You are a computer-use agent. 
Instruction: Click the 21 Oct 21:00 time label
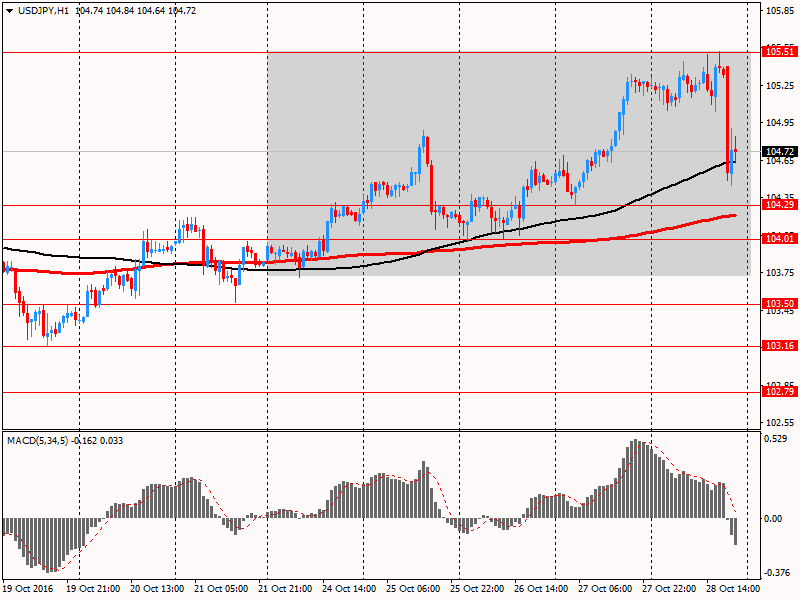(x=285, y=591)
